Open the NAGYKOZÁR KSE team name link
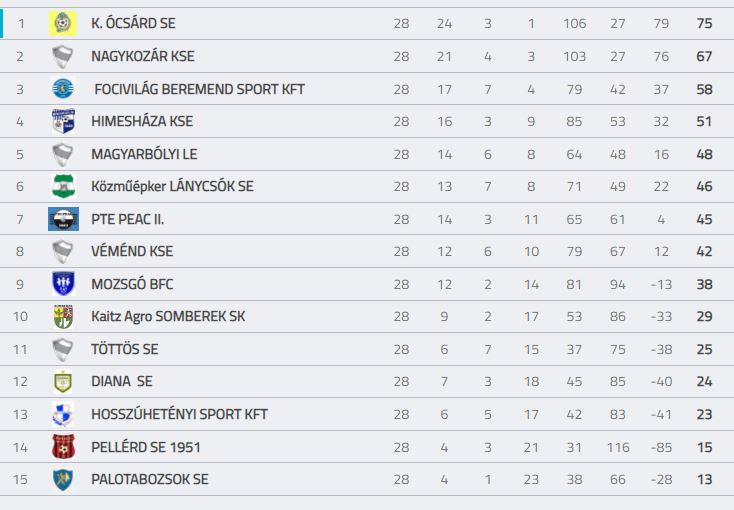Viewport: 734px width, 510px height. [x=143, y=56]
